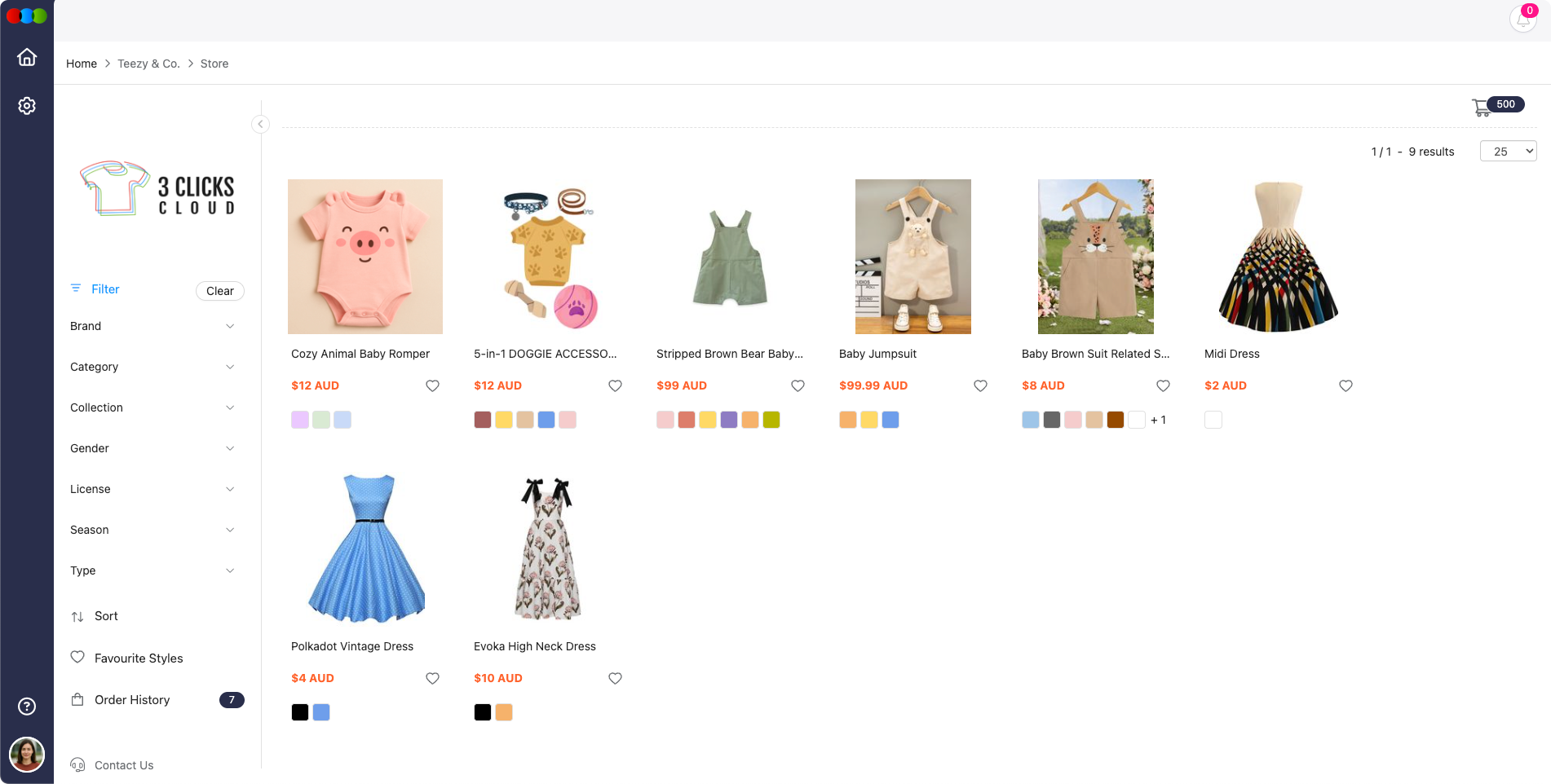The image size is (1551, 784).
Task: Open Teezy & Co. from the breadcrumb
Action: [148, 63]
